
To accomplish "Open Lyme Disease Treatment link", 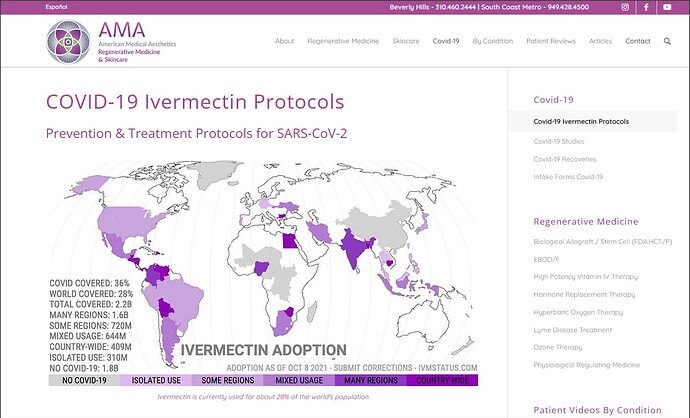I will pyautogui.click(x=573, y=330).
